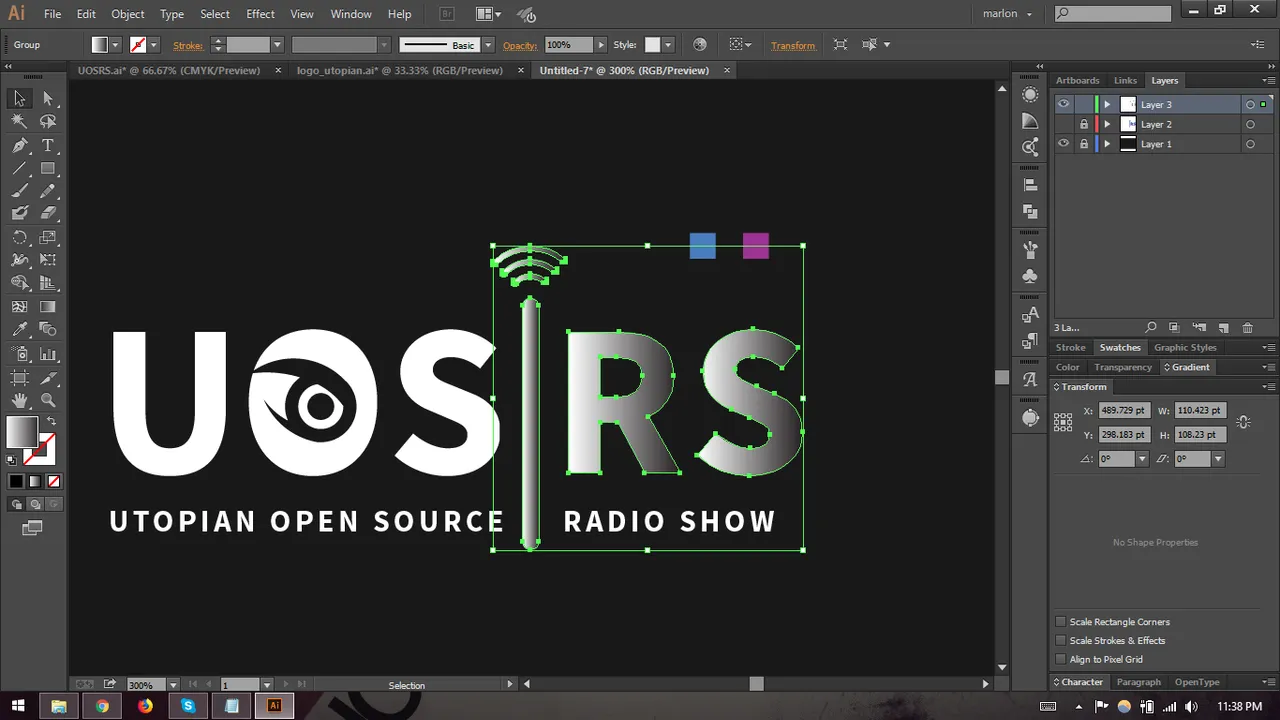
Task: Select the Direct Selection tool
Action: [48, 98]
